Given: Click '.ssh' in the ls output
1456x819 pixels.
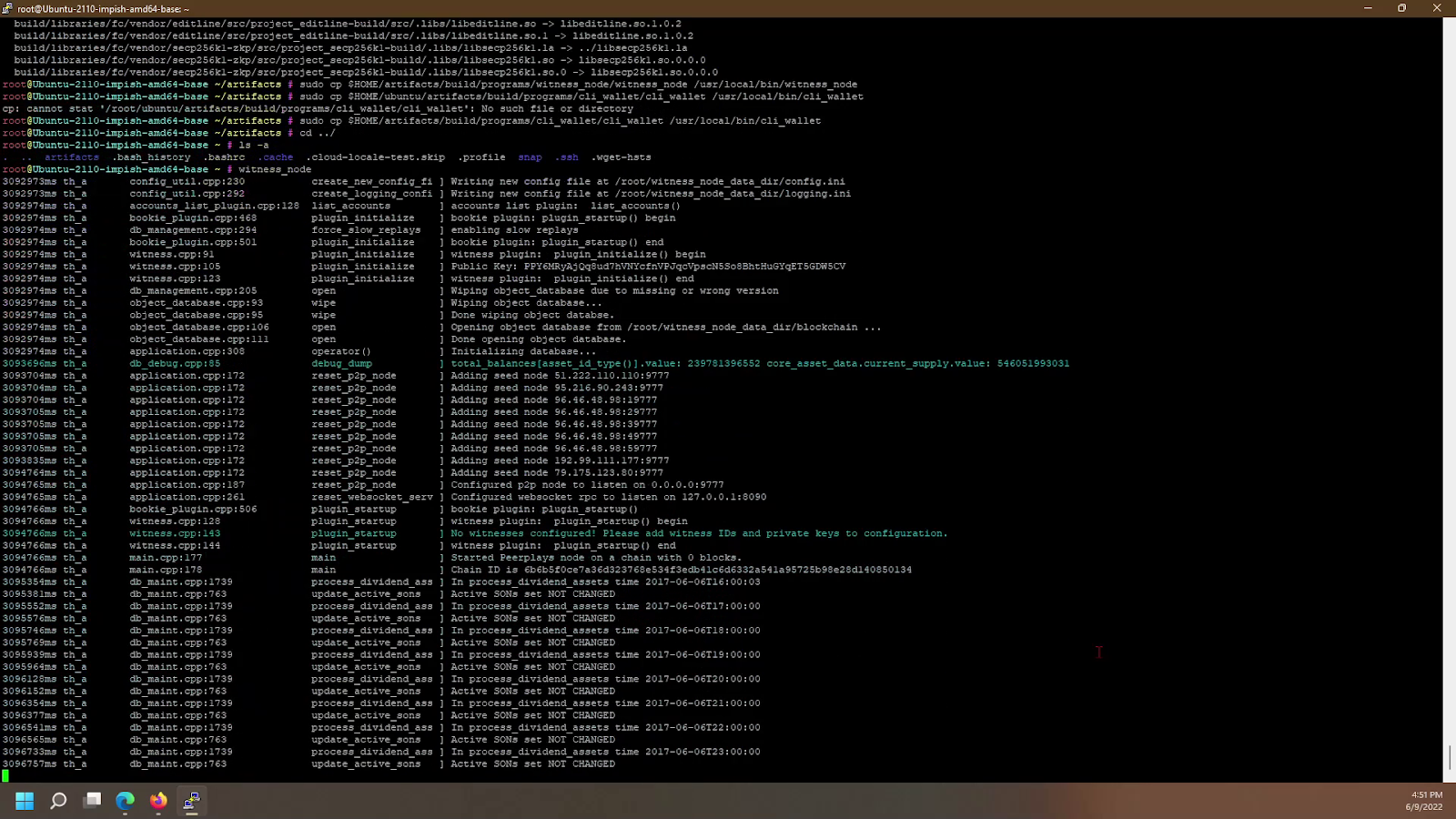Looking at the screenshot, I should click(566, 157).
